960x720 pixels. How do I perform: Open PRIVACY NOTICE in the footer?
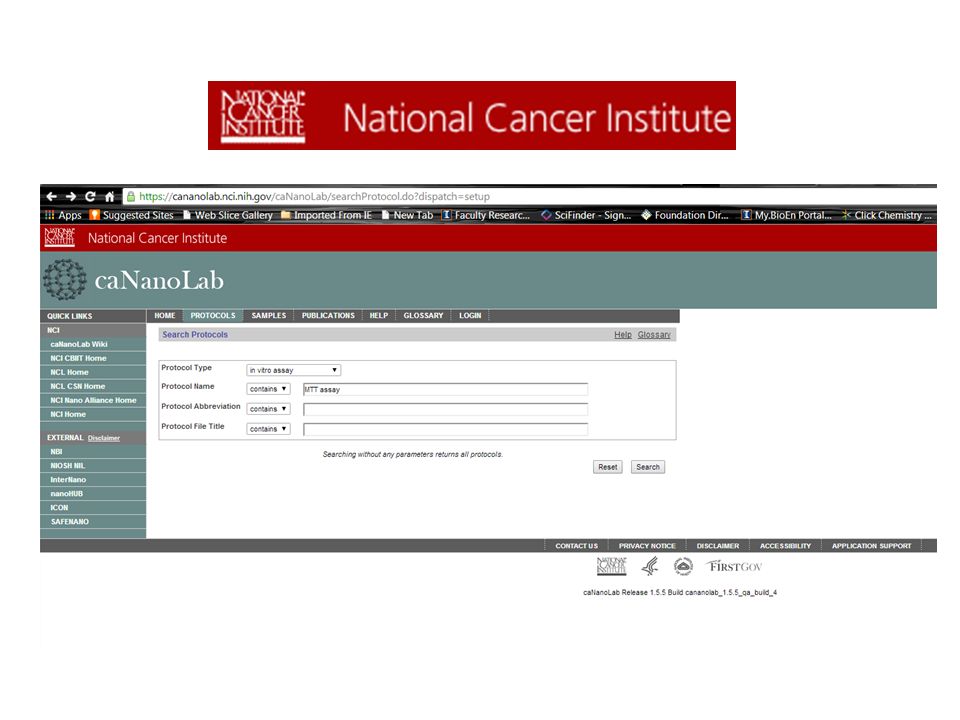(x=647, y=546)
